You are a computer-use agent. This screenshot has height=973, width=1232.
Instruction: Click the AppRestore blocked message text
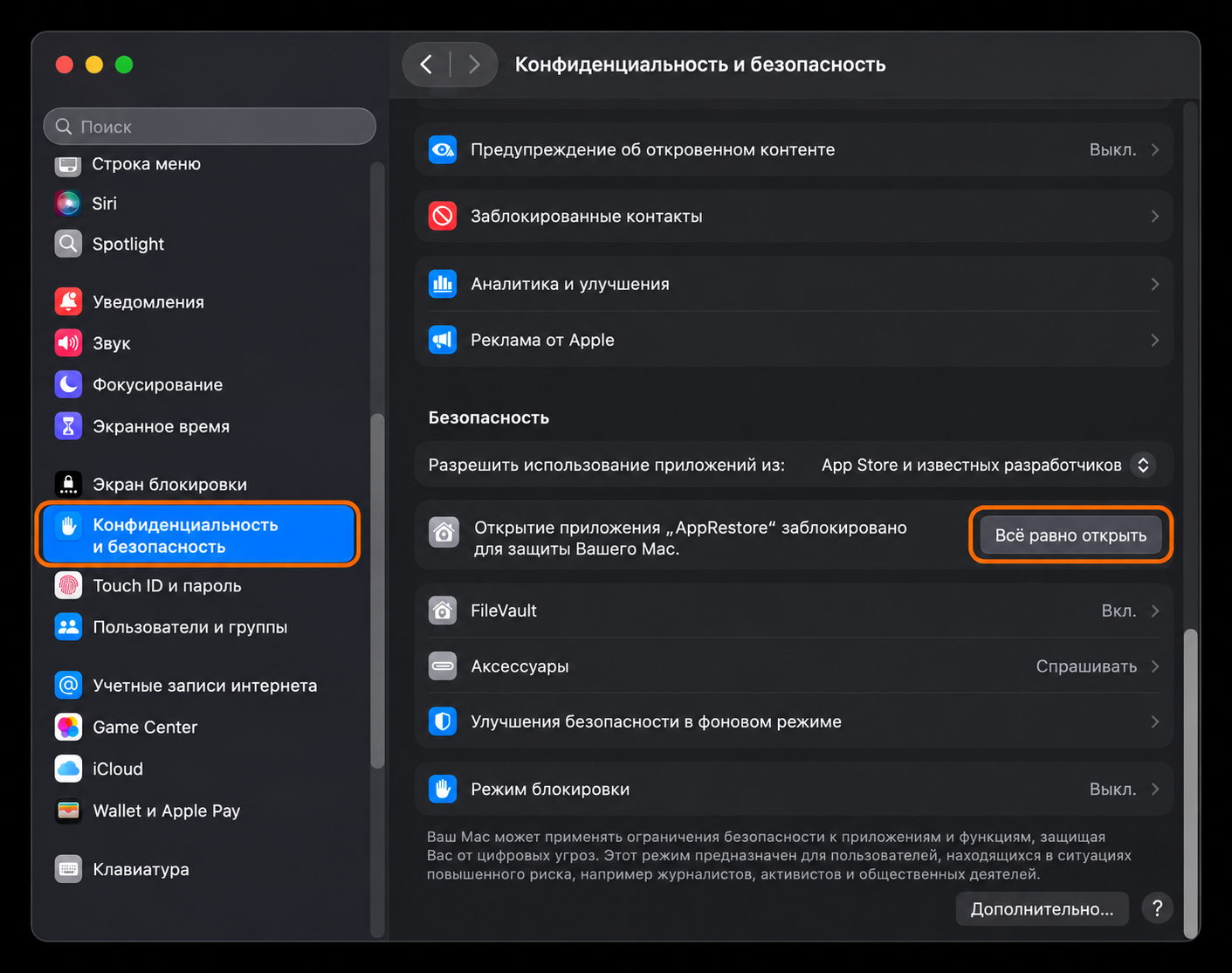tap(691, 538)
